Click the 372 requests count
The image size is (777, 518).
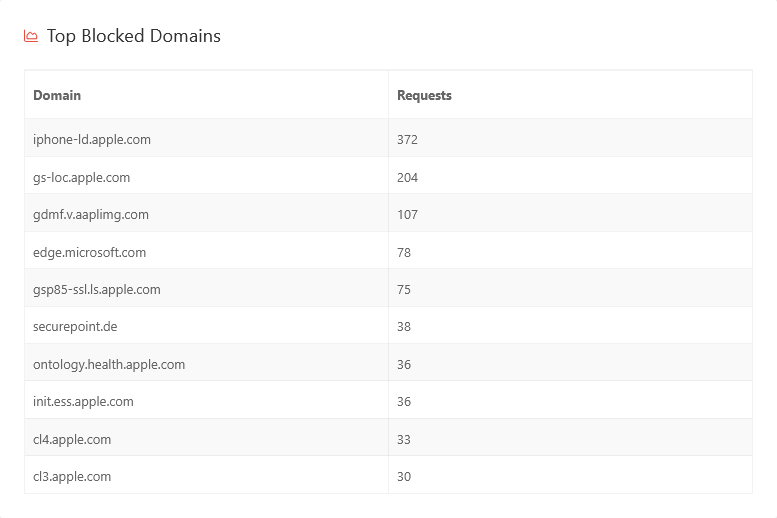coord(407,140)
